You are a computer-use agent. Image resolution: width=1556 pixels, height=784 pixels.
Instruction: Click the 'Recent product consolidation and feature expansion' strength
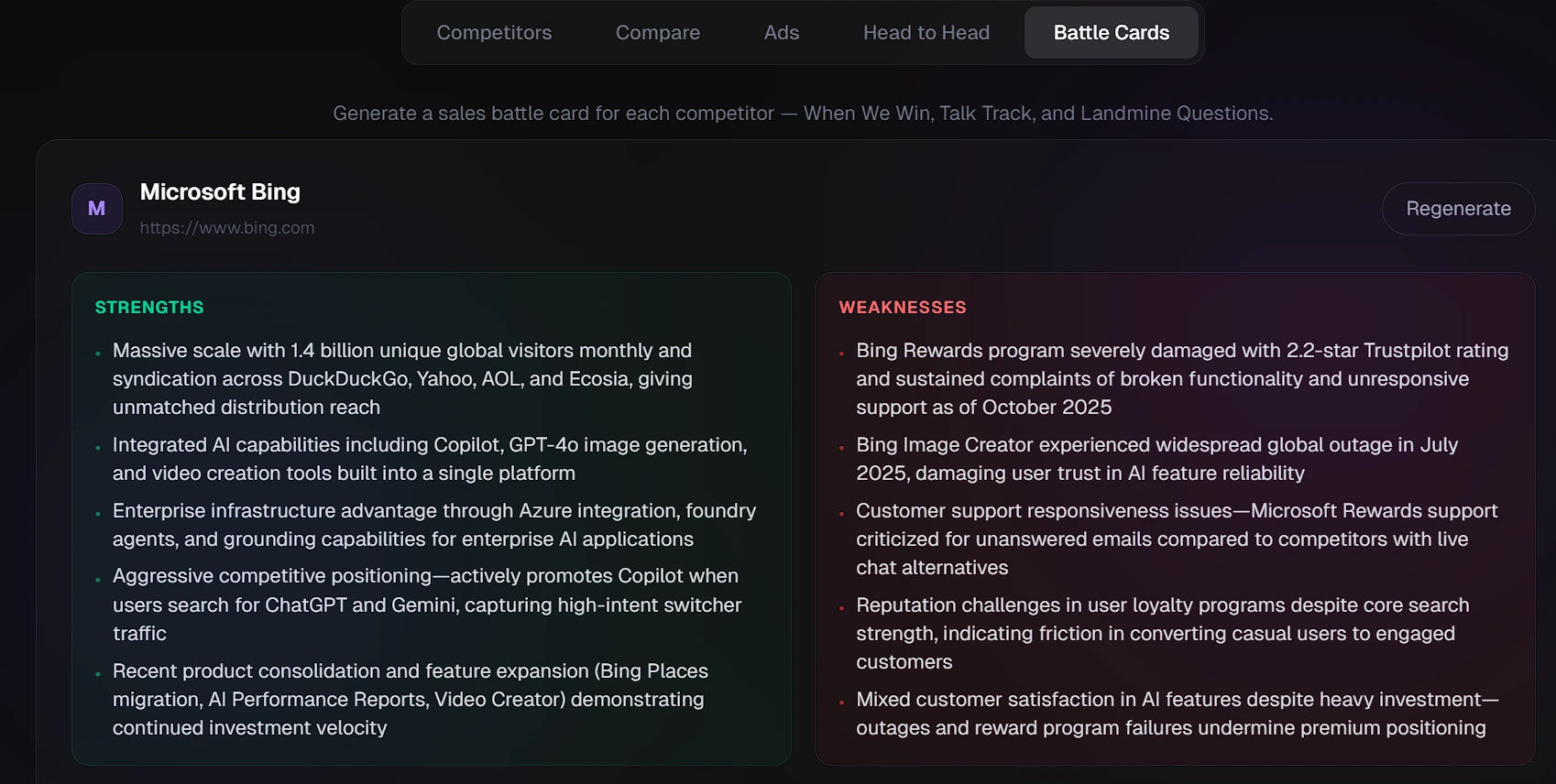pyautogui.click(x=411, y=700)
